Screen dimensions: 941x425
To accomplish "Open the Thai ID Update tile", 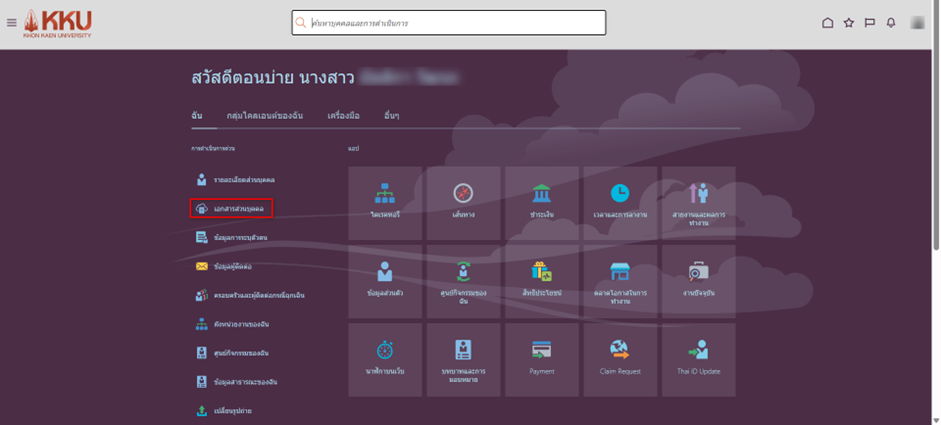I will point(698,359).
